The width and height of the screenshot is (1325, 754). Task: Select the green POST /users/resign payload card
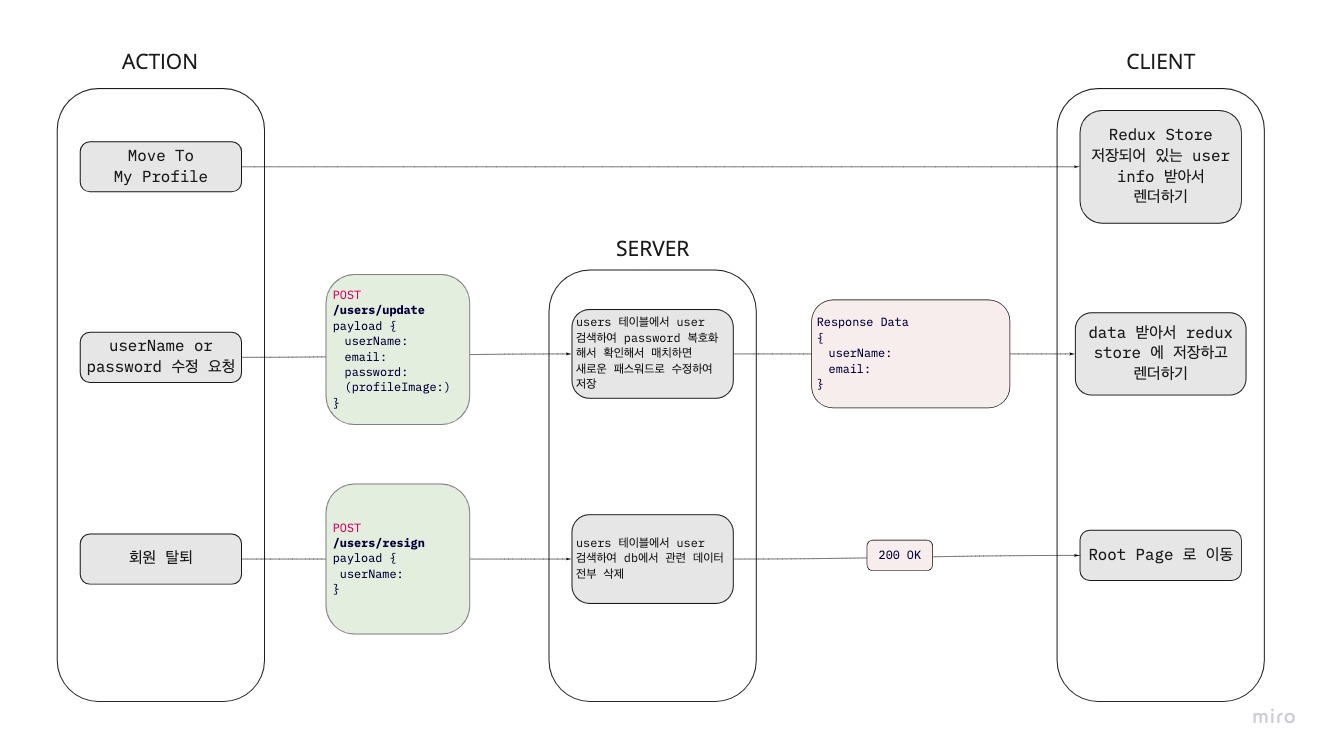pyautogui.click(x=398, y=559)
